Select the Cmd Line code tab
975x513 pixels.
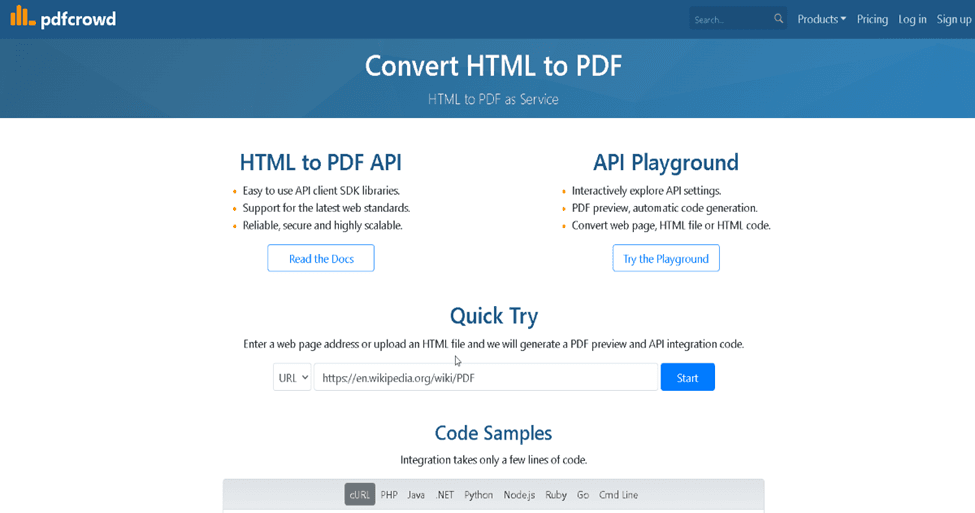[618, 495]
